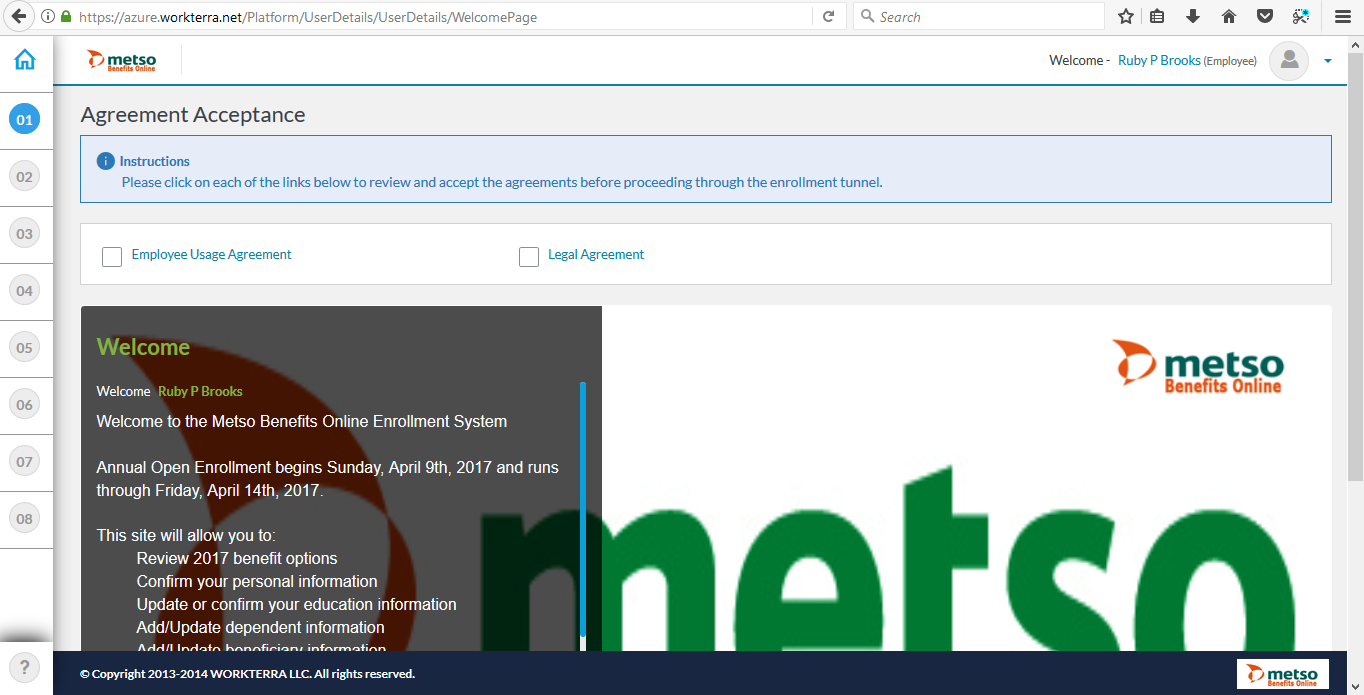Click the green padlock security icon
This screenshot has height=695, width=1364.
pyautogui.click(x=66, y=17)
